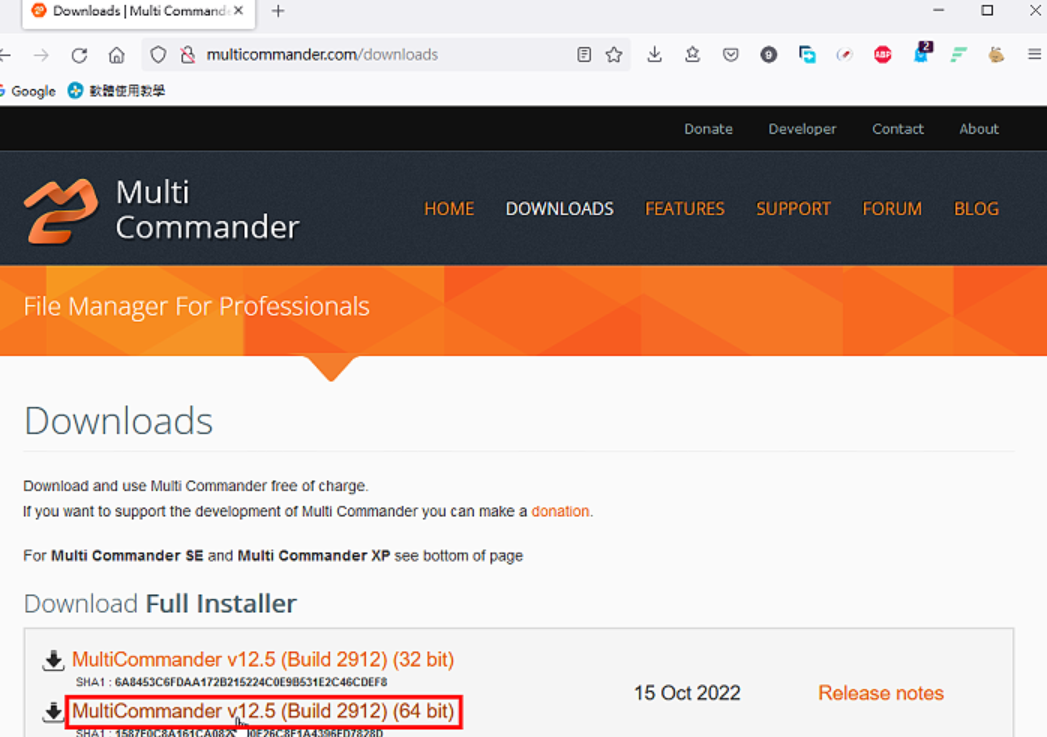The width and height of the screenshot is (1047, 737).
Task: Open the About page link
Action: pos(979,129)
